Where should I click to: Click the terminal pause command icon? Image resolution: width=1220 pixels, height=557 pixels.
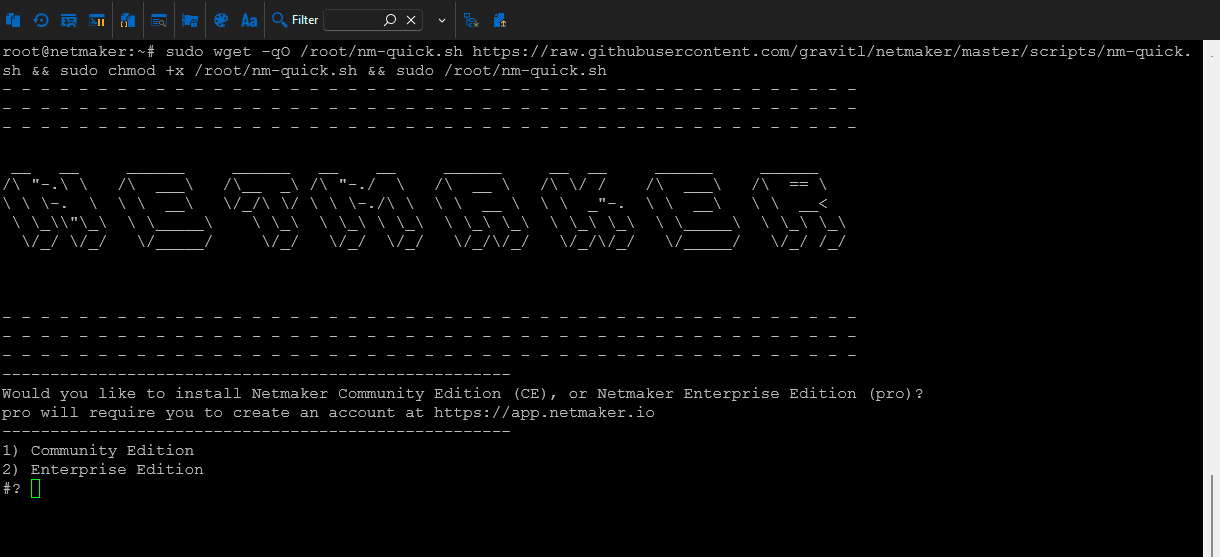(97, 20)
